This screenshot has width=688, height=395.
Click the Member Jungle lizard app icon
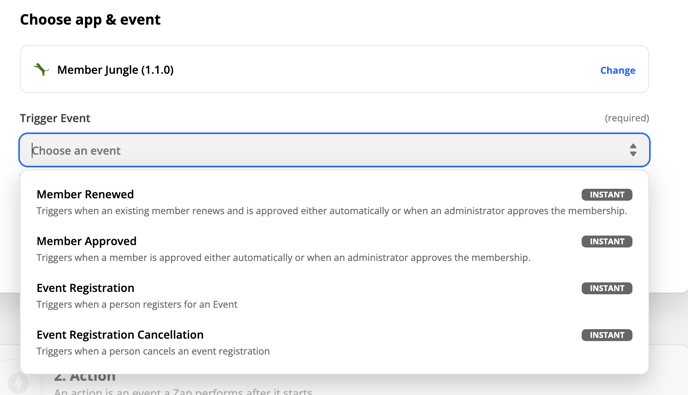[41, 69]
